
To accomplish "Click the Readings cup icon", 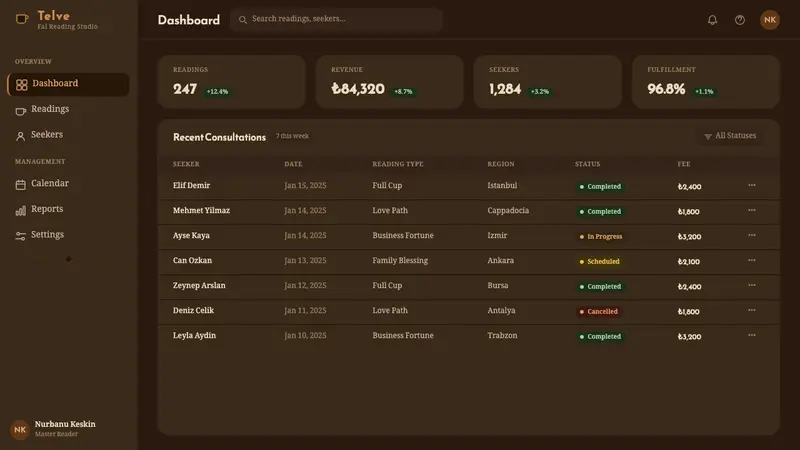I will click(x=20, y=111).
